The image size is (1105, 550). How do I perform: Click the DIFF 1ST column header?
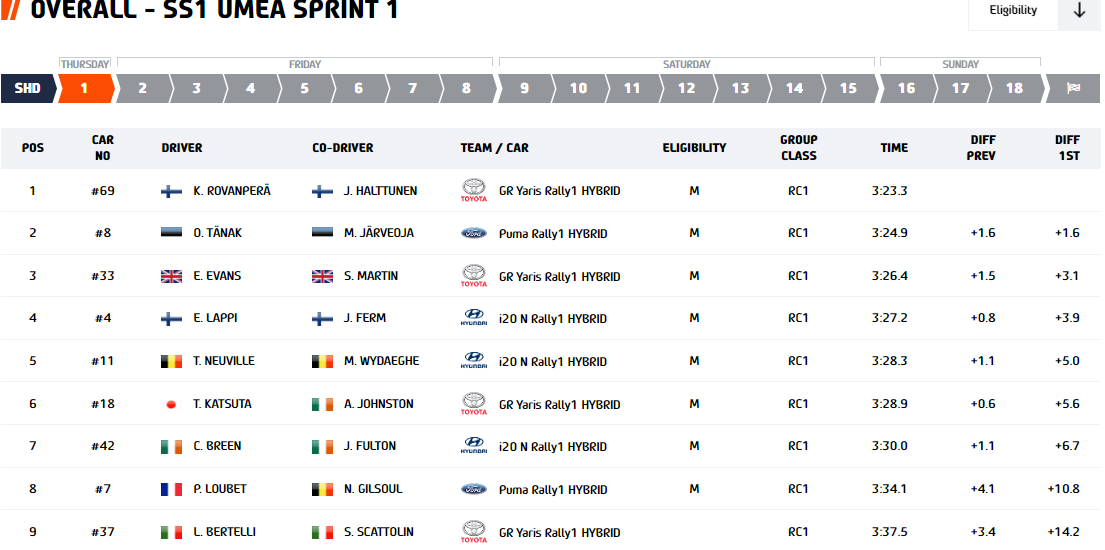pos(1068,147)
